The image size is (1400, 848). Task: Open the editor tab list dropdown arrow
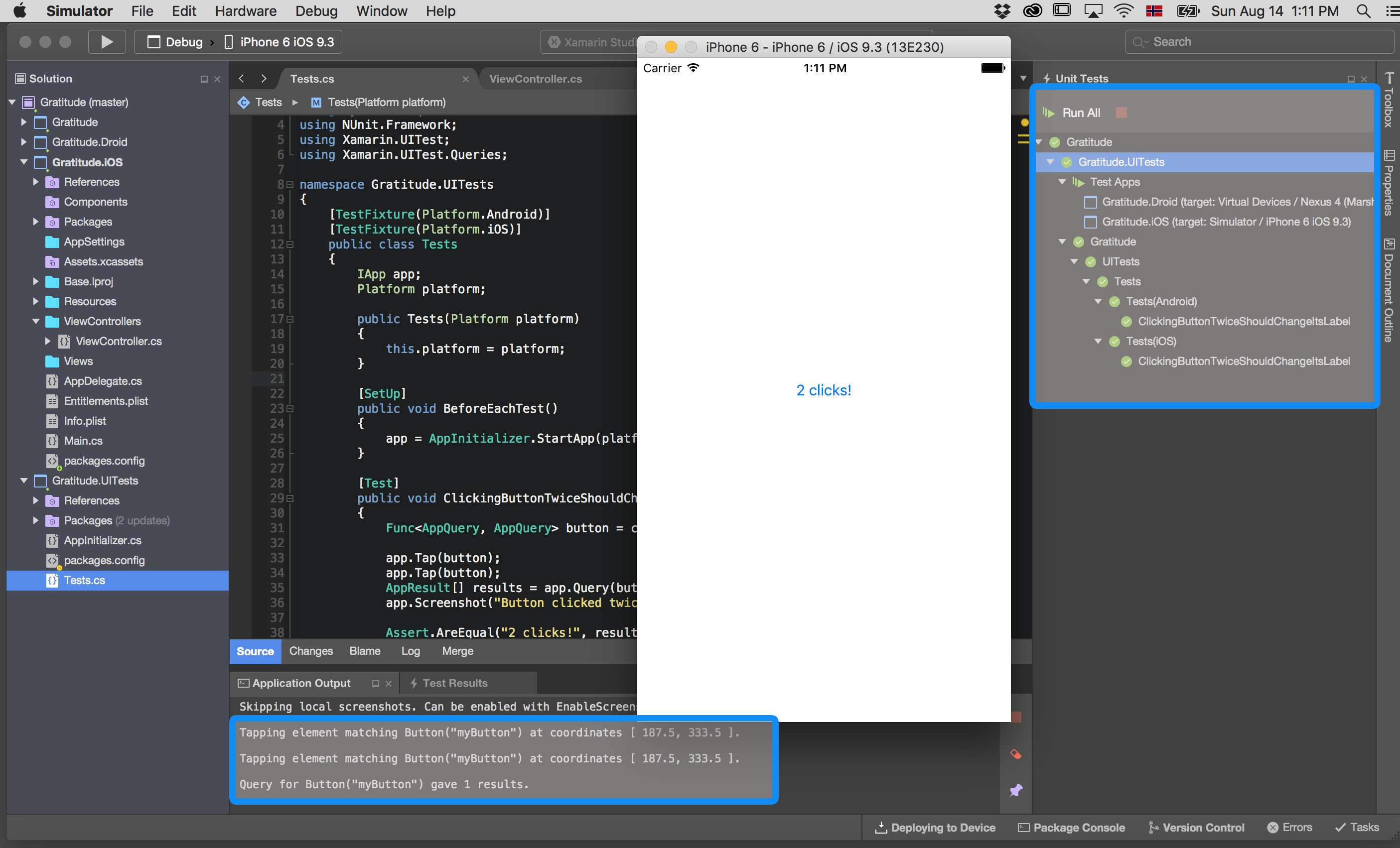click(x=1023, y=78)
